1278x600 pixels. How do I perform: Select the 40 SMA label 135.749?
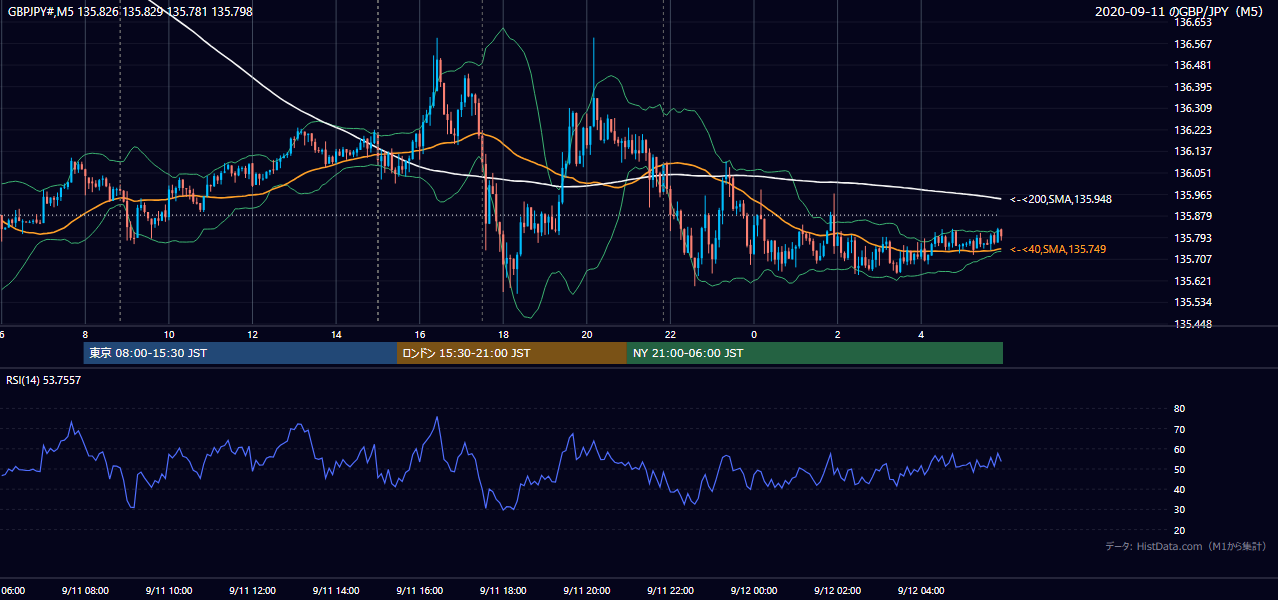pos(1058,249)
